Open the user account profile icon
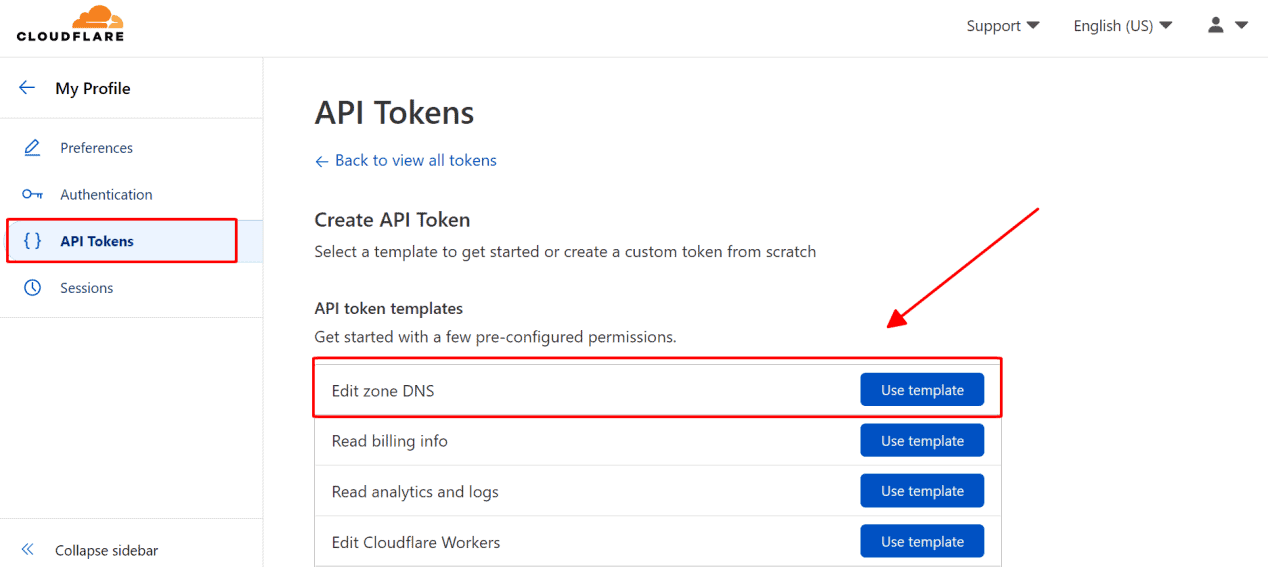1271x571 pixels. click(1216, 25)
